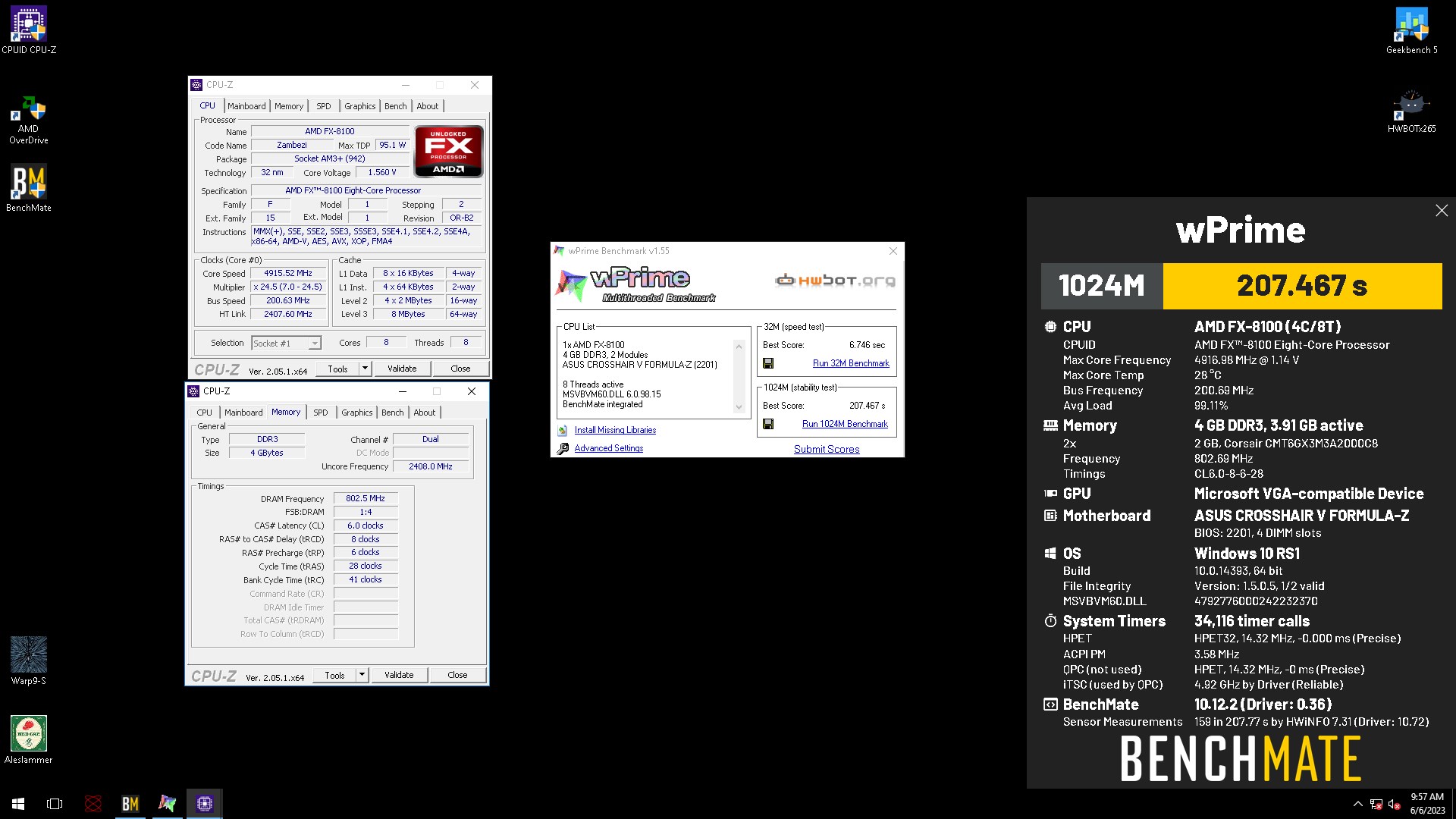
Task: Click Close button in upper CPU-Z window
Action: 460,369
